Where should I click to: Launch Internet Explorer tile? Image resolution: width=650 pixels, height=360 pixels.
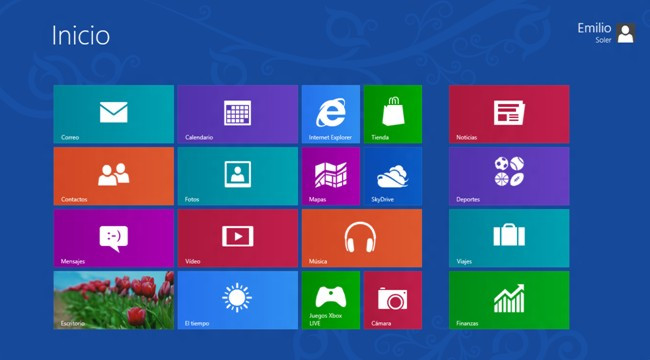[331, 114]
